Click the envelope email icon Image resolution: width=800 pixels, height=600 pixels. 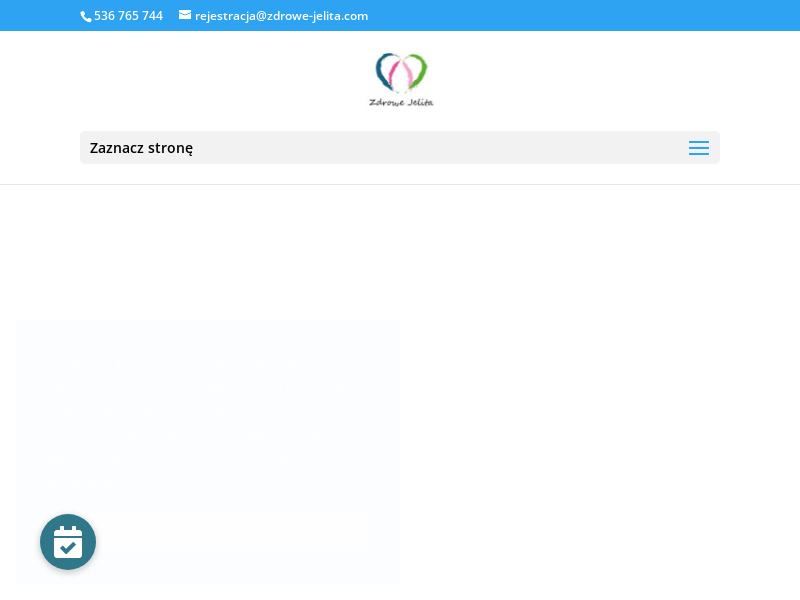point(185,15)
